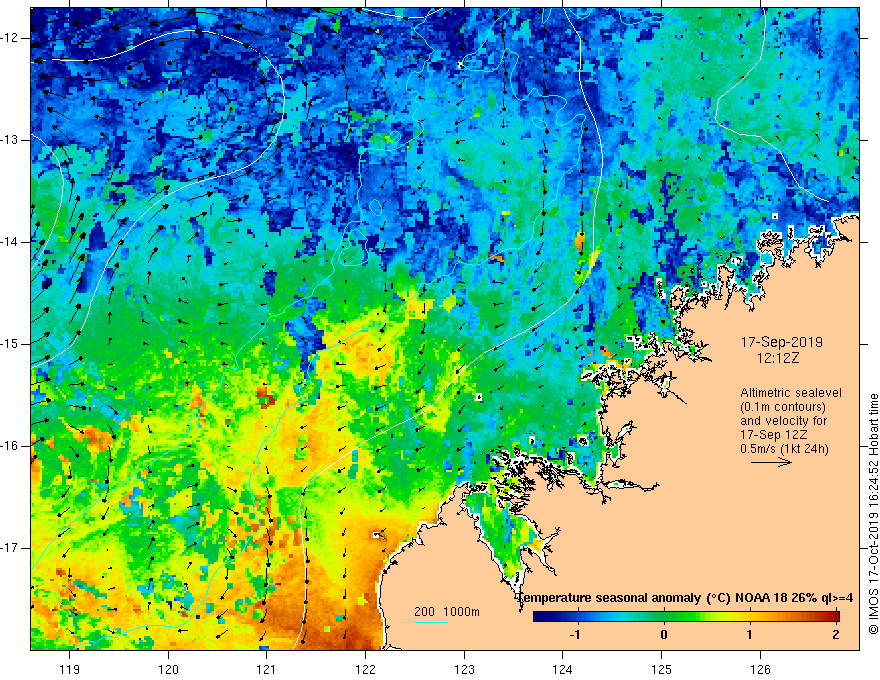Click longitude axis label 125
The height and width of the screenshot is (680, 880).
[x=662, y=669]
